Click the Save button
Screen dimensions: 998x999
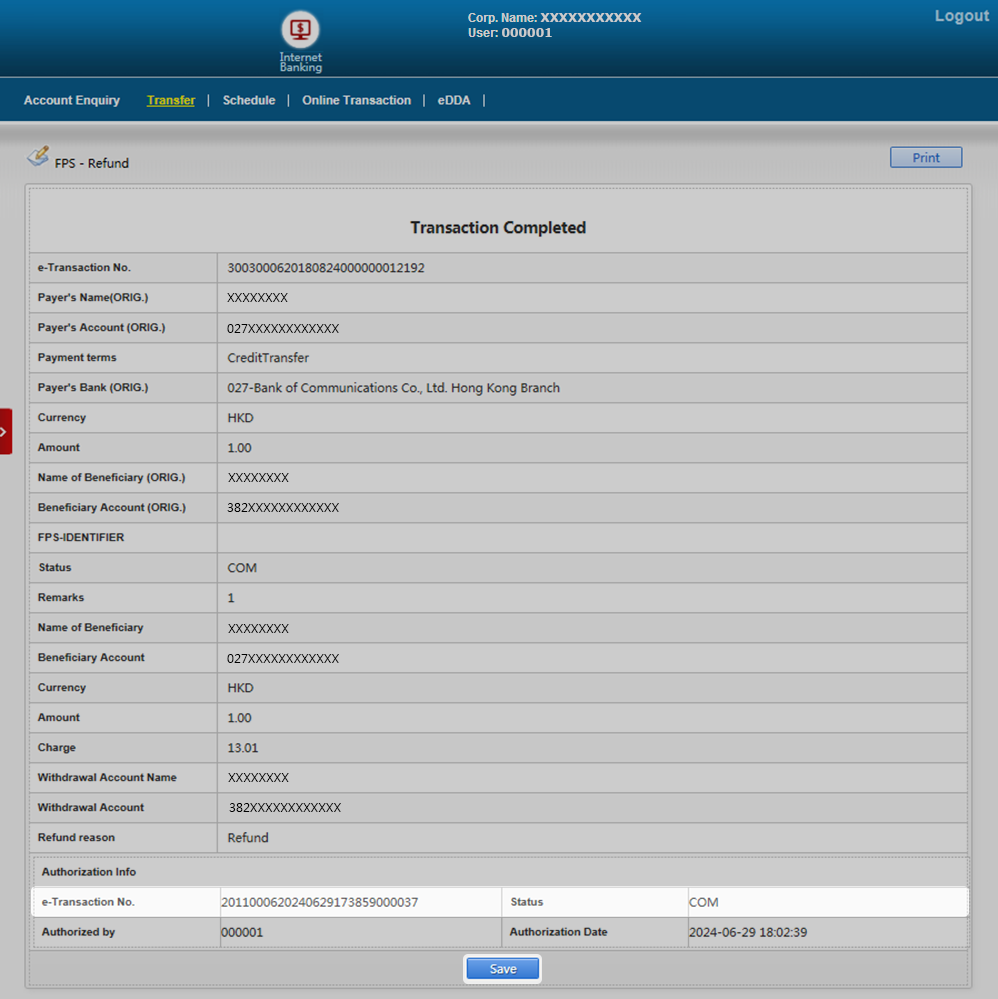point(503,969)
